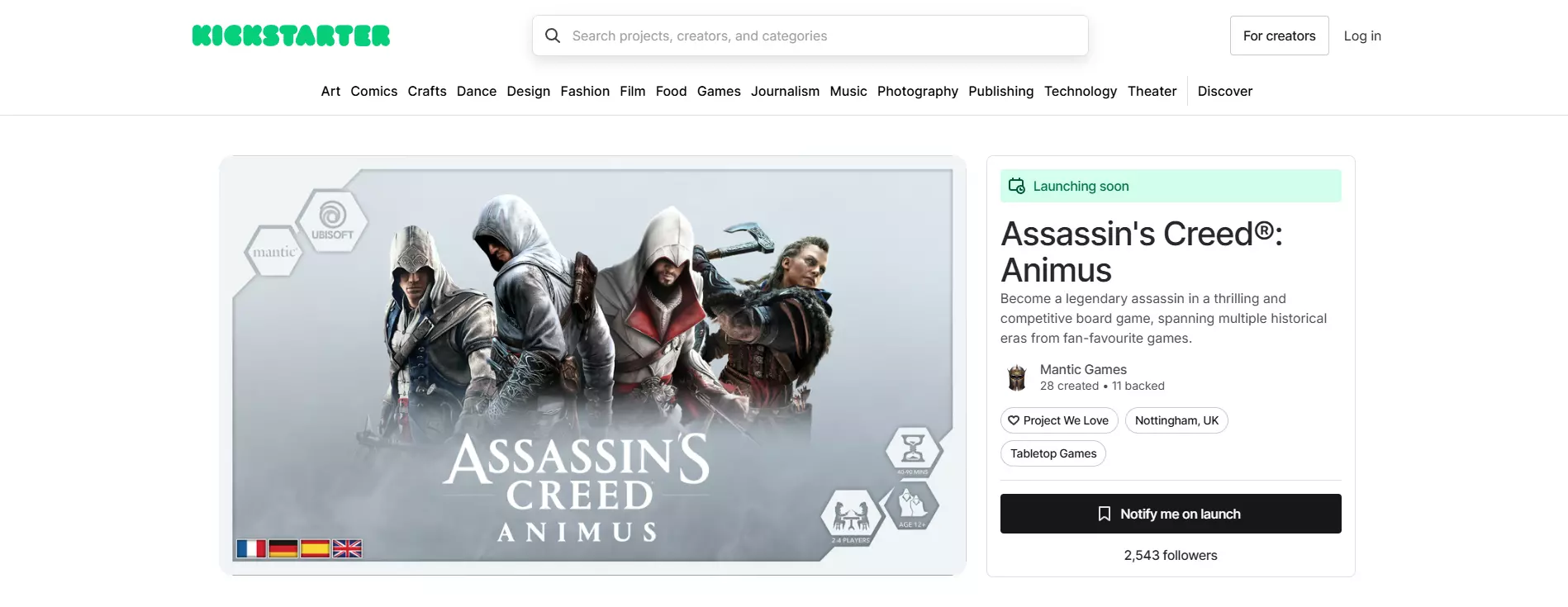The image size is (1568, 607).
Task: Click the search magnifier icon
Action: [553, 36]
